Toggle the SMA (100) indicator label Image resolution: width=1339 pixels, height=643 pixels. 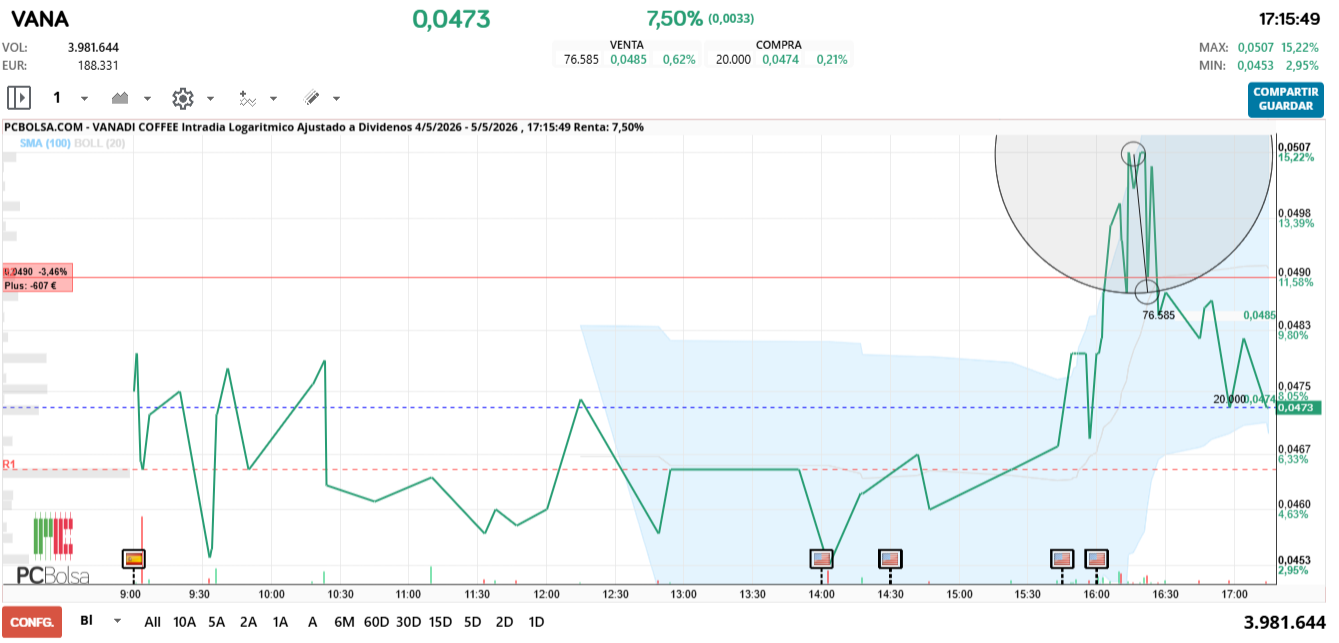click(44, 143)
